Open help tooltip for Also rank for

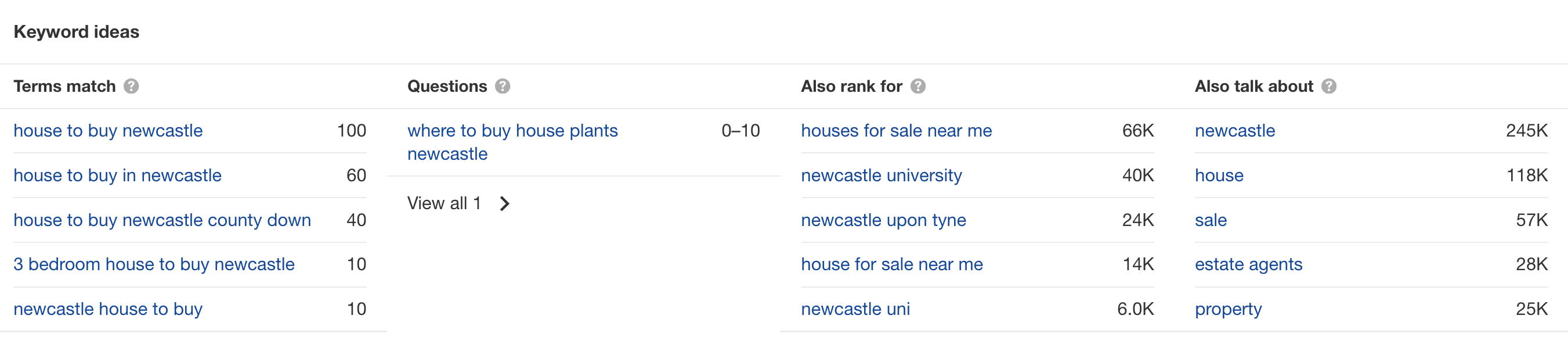pyautogui.click(x=918, y=87)
